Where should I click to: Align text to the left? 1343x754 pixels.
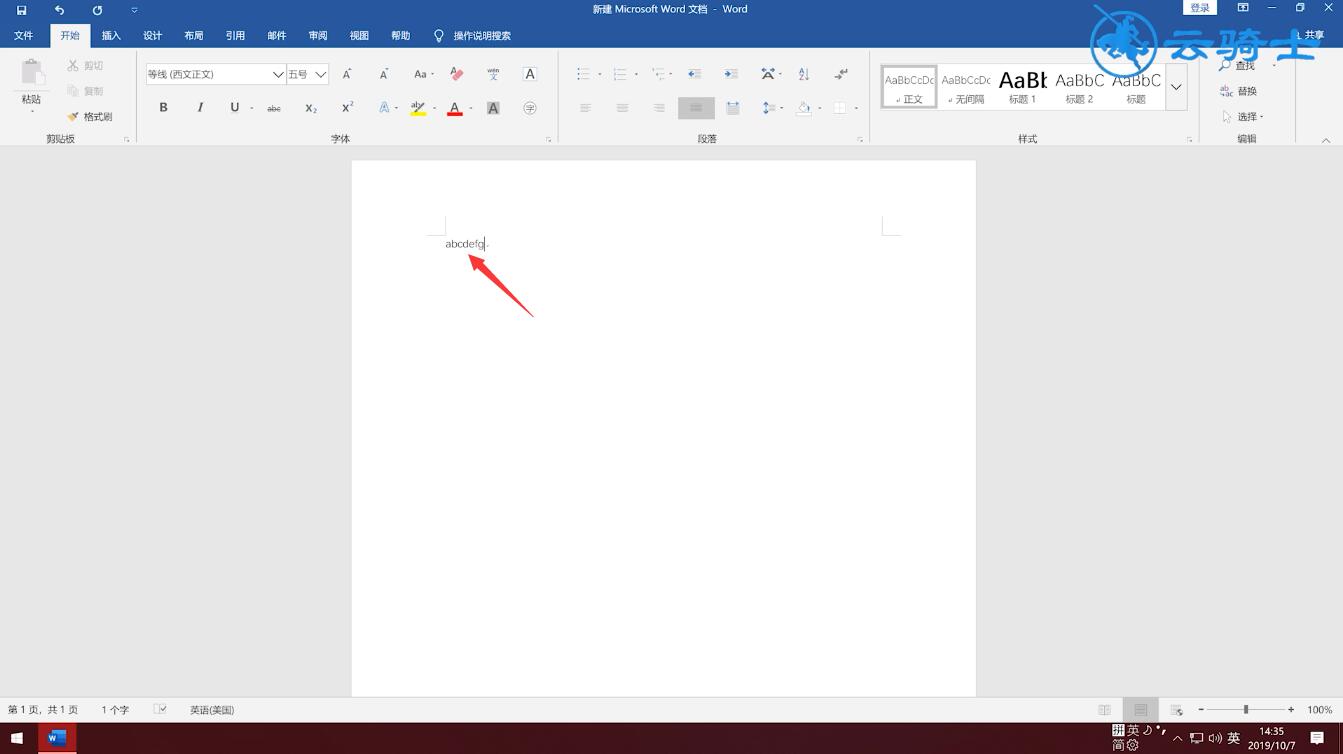coord(585,108)
